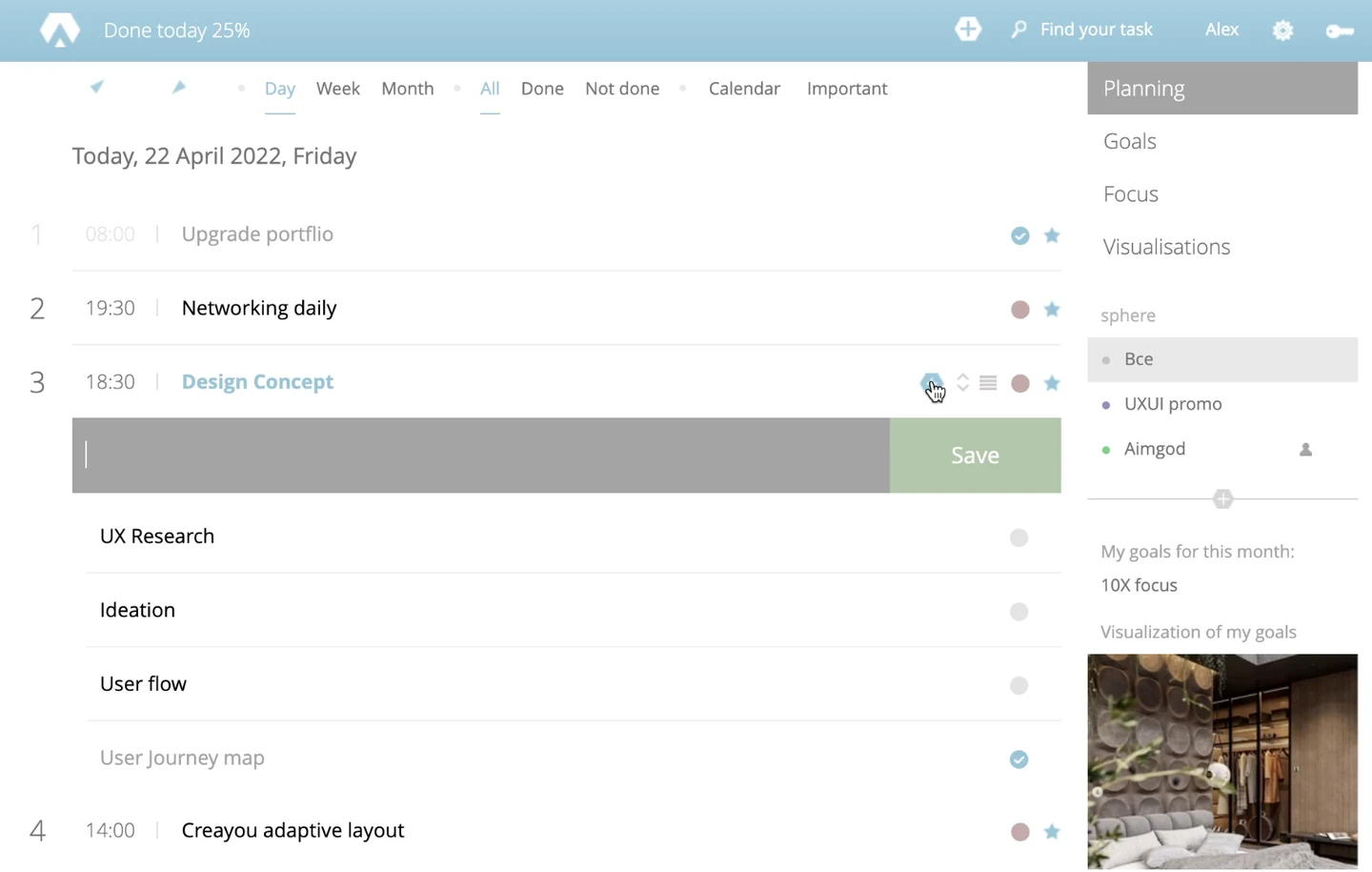Screen dimensions: 1372x872
Task: Mark Ideation subtask done
Action: point(1019,612)
